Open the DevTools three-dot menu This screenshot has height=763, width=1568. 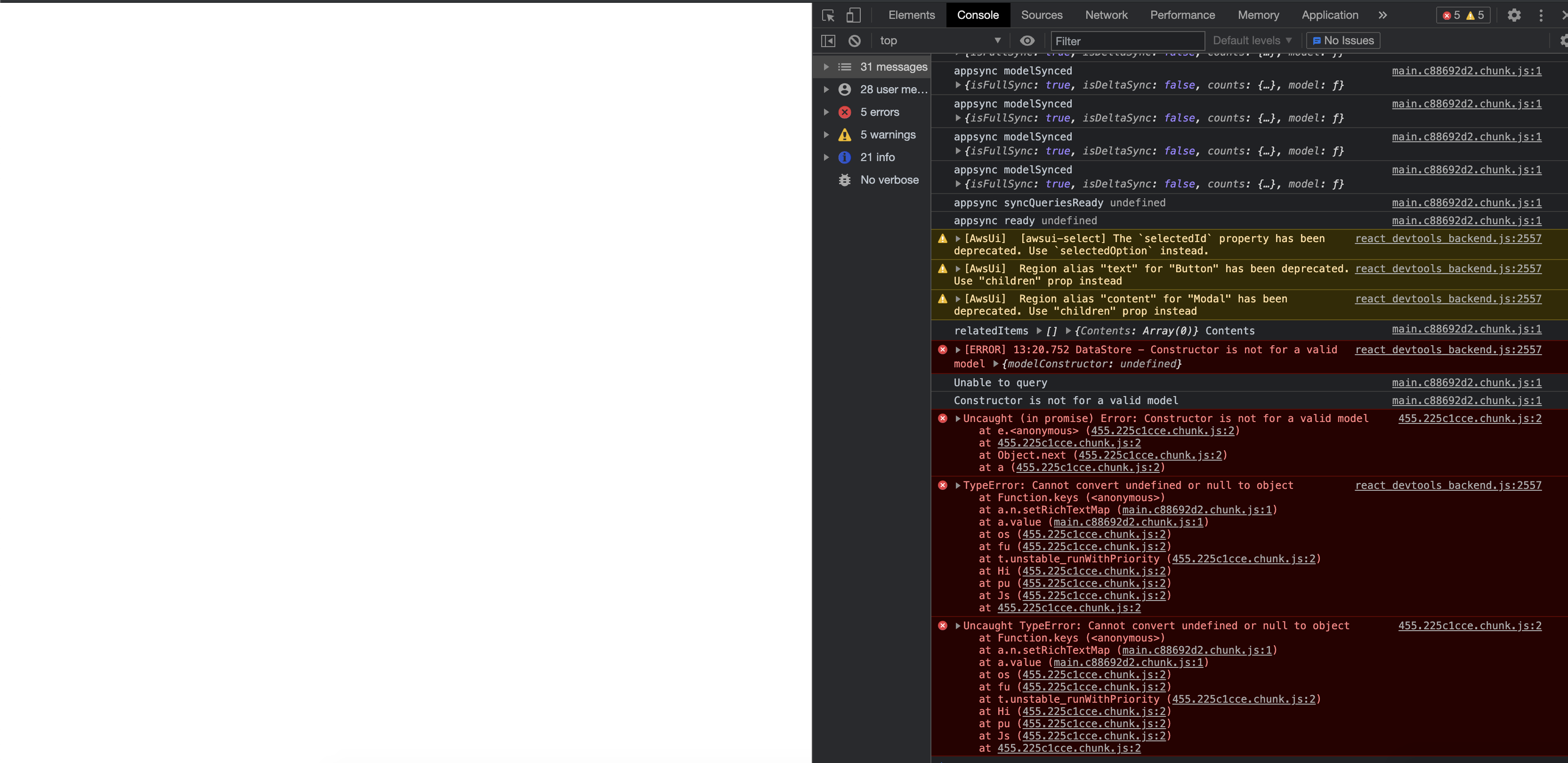(x=1541, y=15)
